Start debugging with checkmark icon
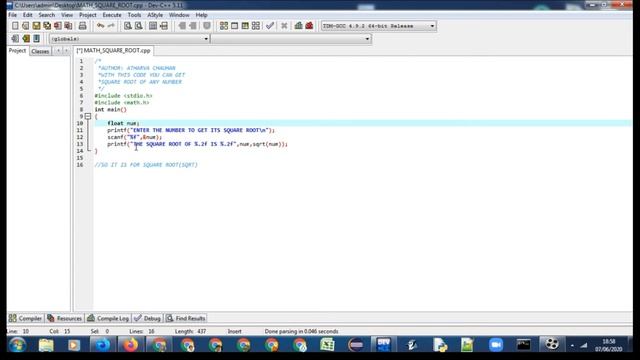Image resolution: width=640 pixels, height=360 pixels. click(x=270, y=26)
